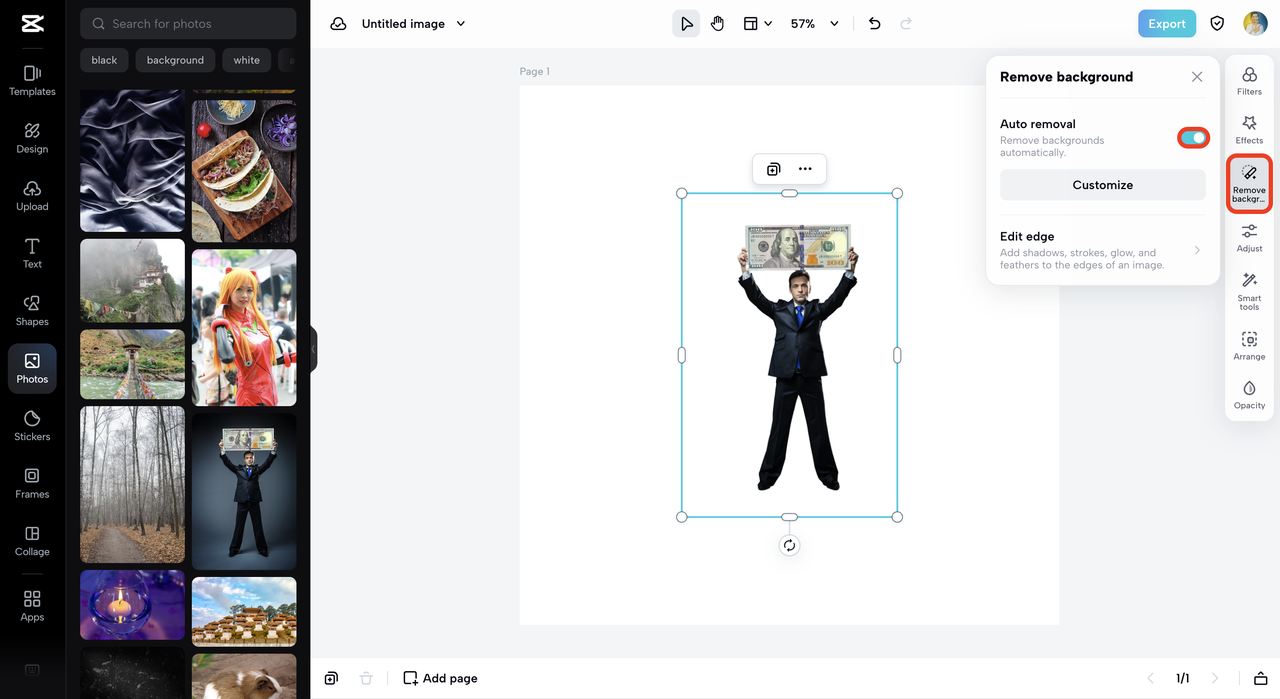The width and height of the screenshot is (1280, 699).
Task: Open more options on floating toolbar
Action: pyautogui.click(x=805, y=170)
